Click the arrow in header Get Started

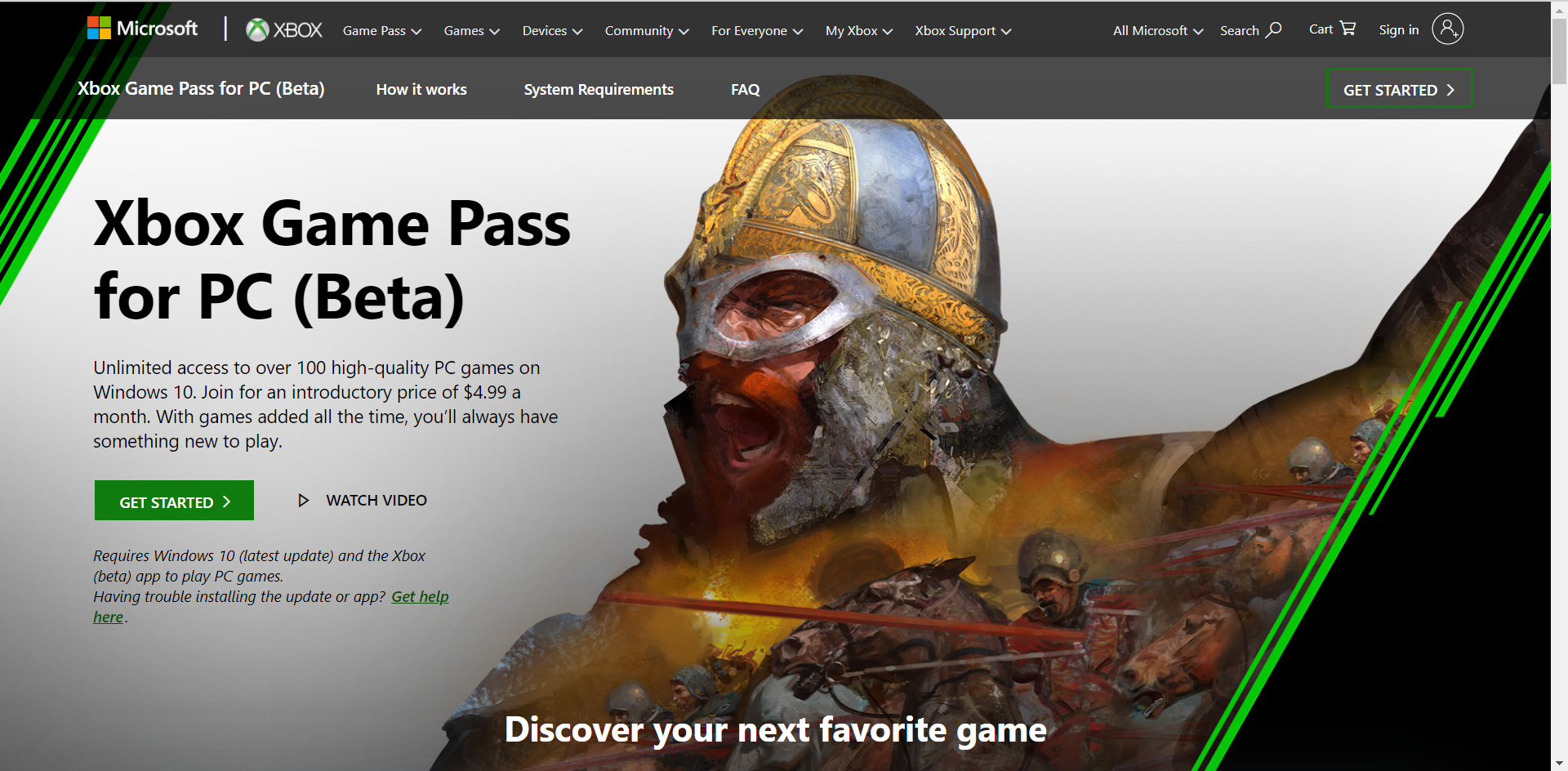click(x=1450, y=90)
